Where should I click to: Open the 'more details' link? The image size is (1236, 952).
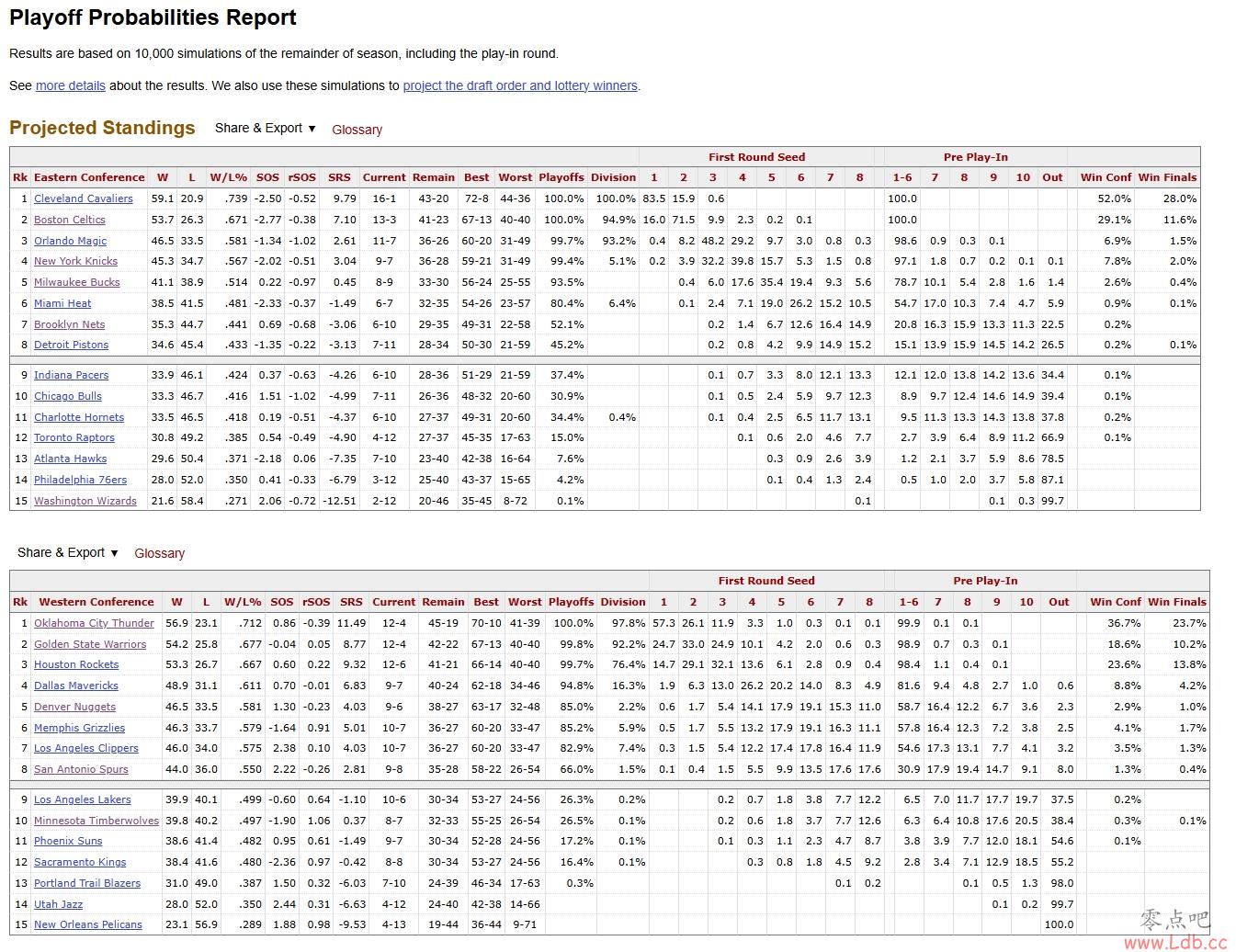(x=71, y=85)
